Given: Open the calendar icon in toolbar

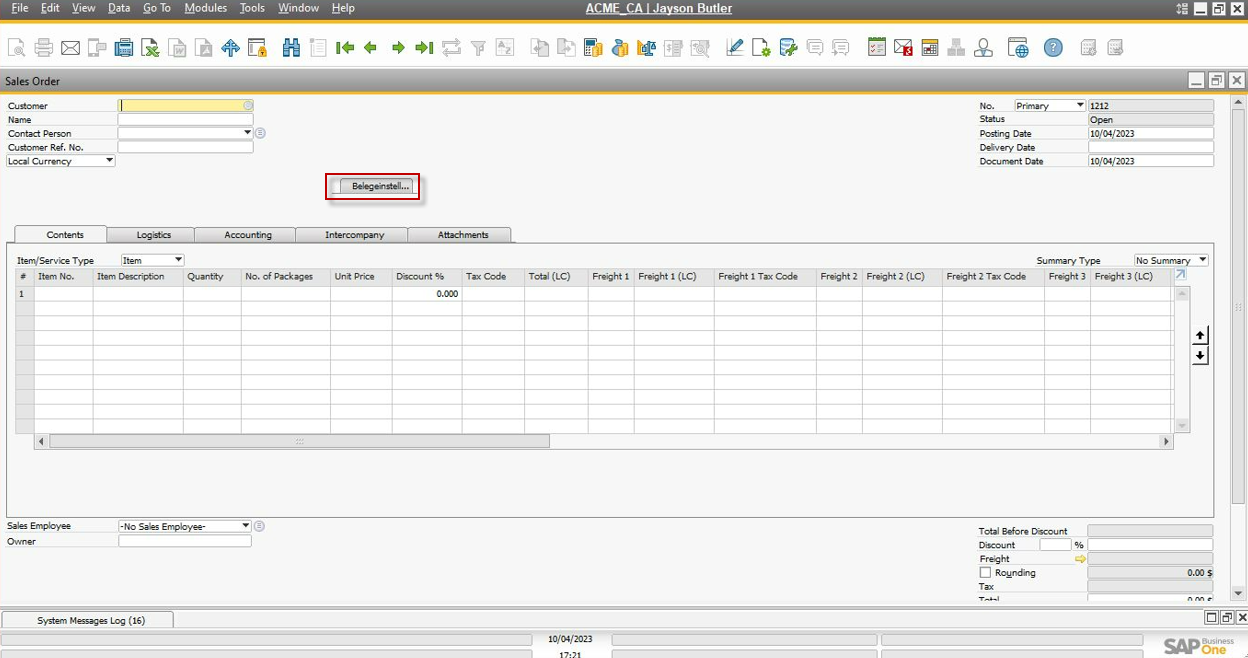Looking at the screenshot, I should (929, 48).
